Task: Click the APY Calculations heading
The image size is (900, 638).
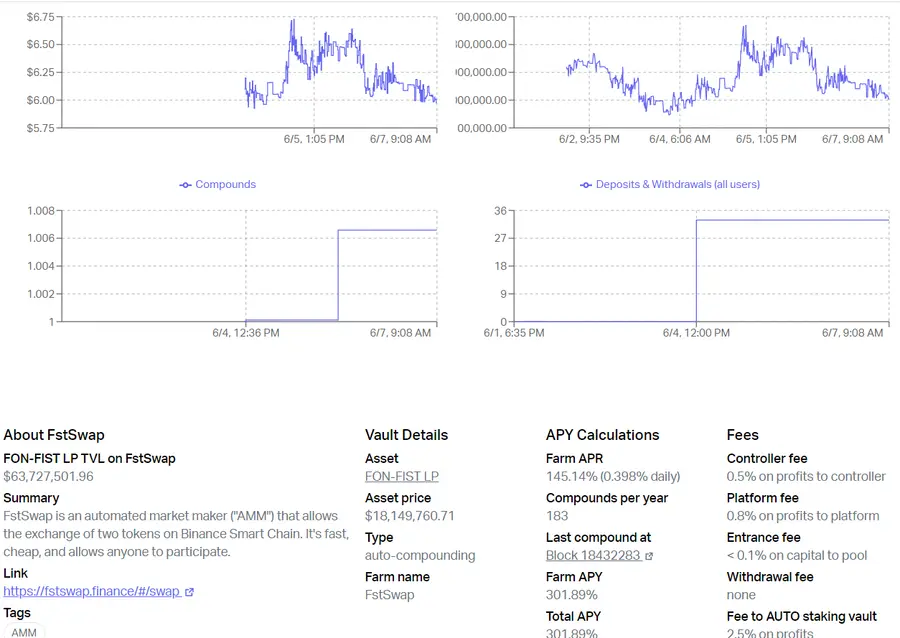Action: pyautogui.click(x=603, y=435)
